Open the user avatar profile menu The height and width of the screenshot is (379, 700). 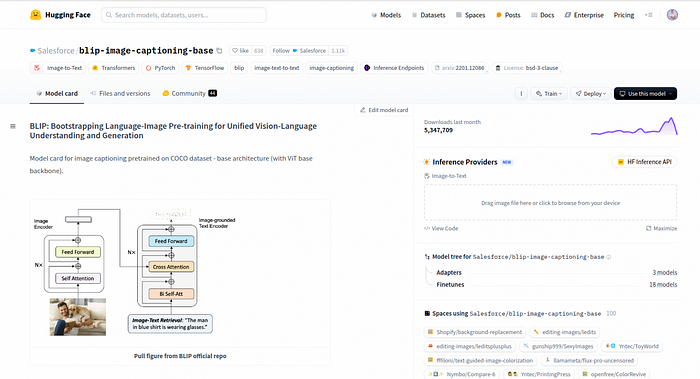pos(672,15)
